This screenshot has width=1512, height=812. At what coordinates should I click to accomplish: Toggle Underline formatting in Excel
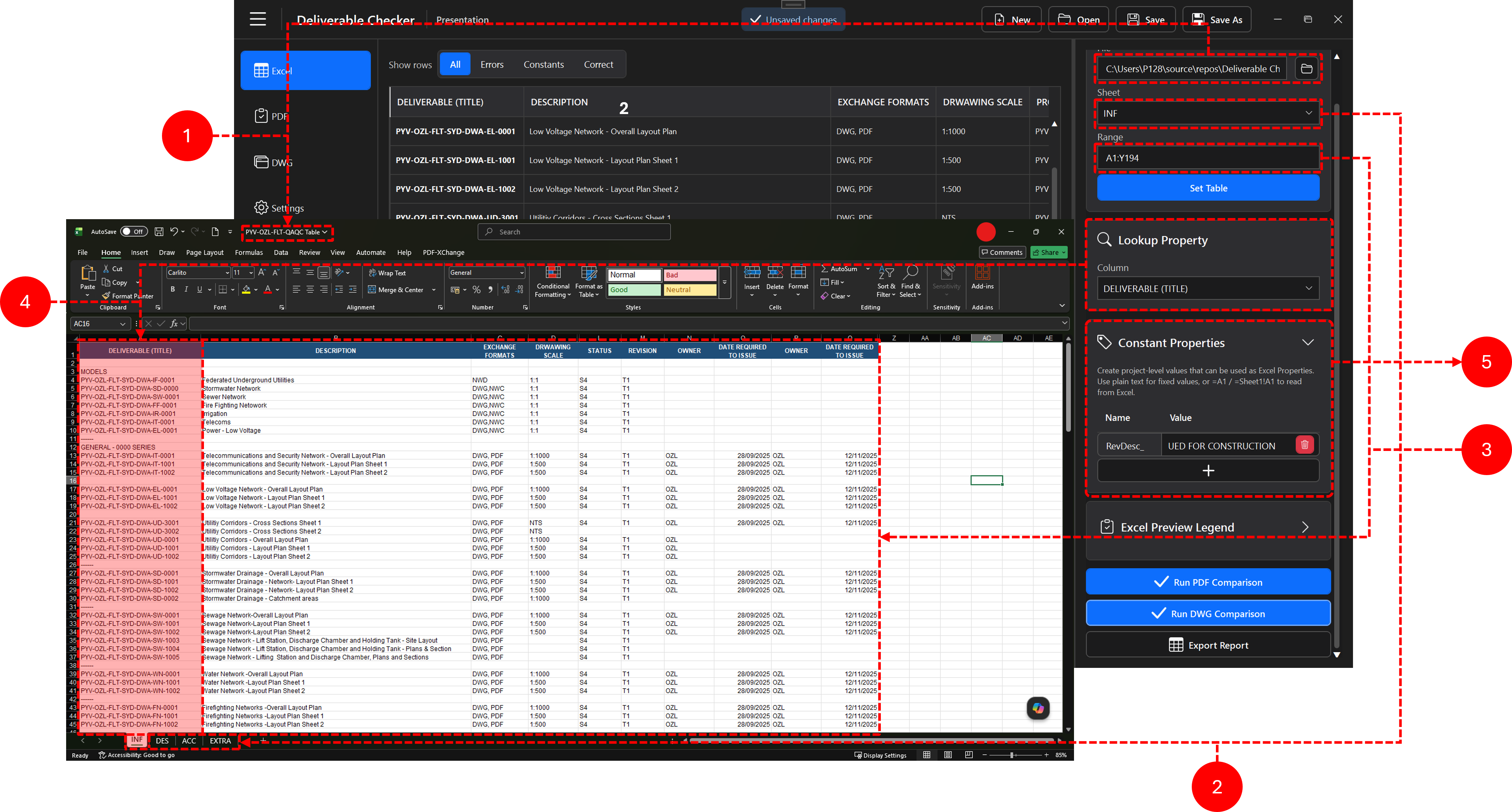click(199, 289)
